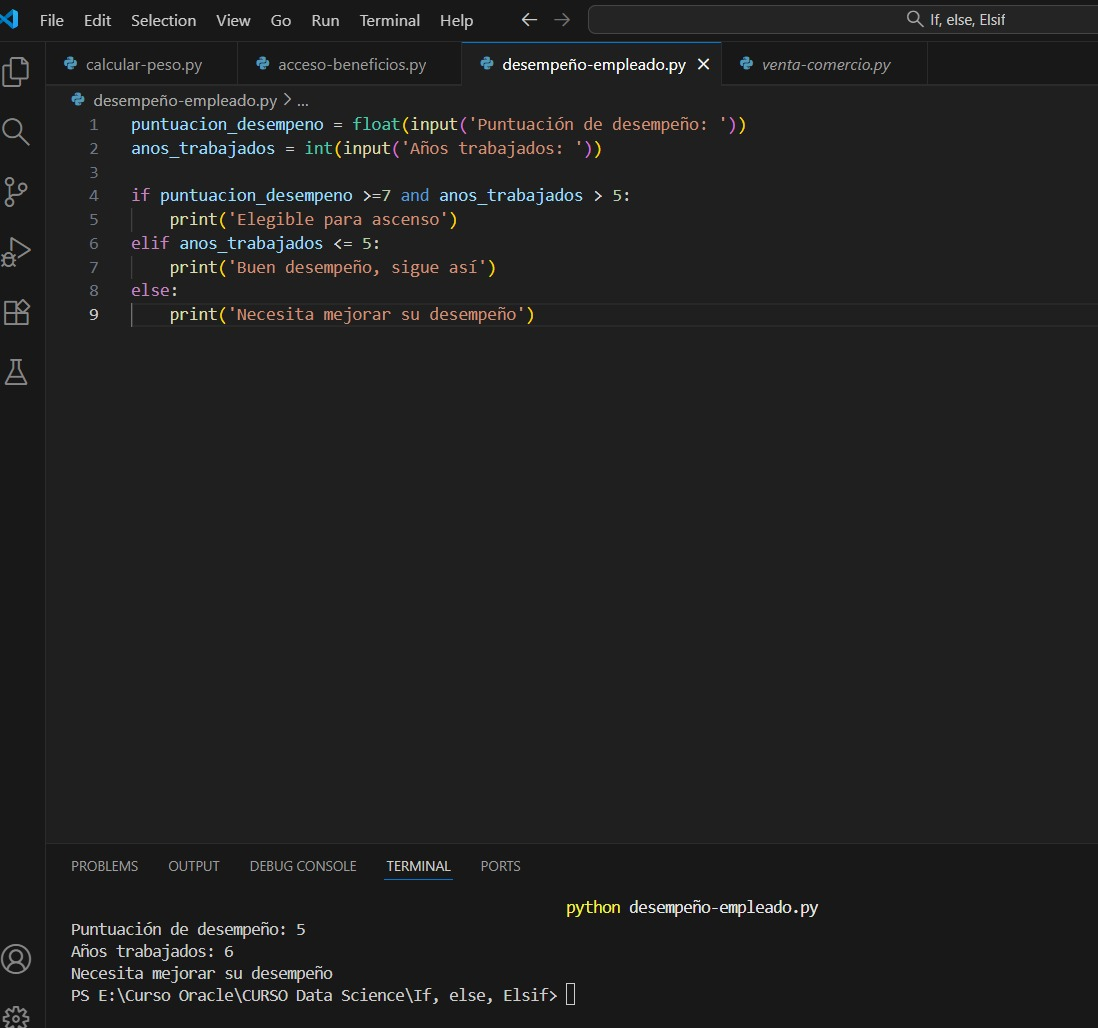
Task: Click the Go Forward arrow
Action: 562,20
